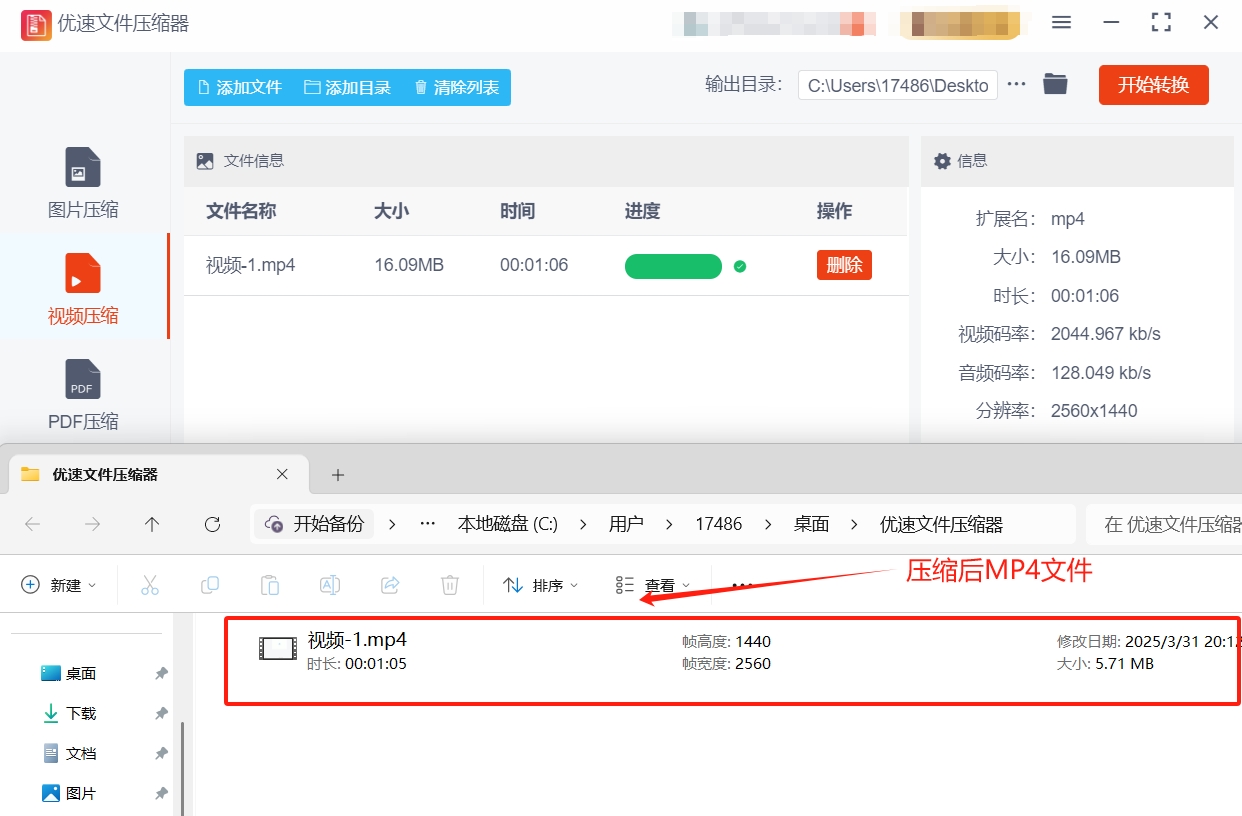The width and height of the screenshot is (1242, 816).
Task: Delete 视频-1.mp4 with the 删除 button
Action: tap(844, 265)
